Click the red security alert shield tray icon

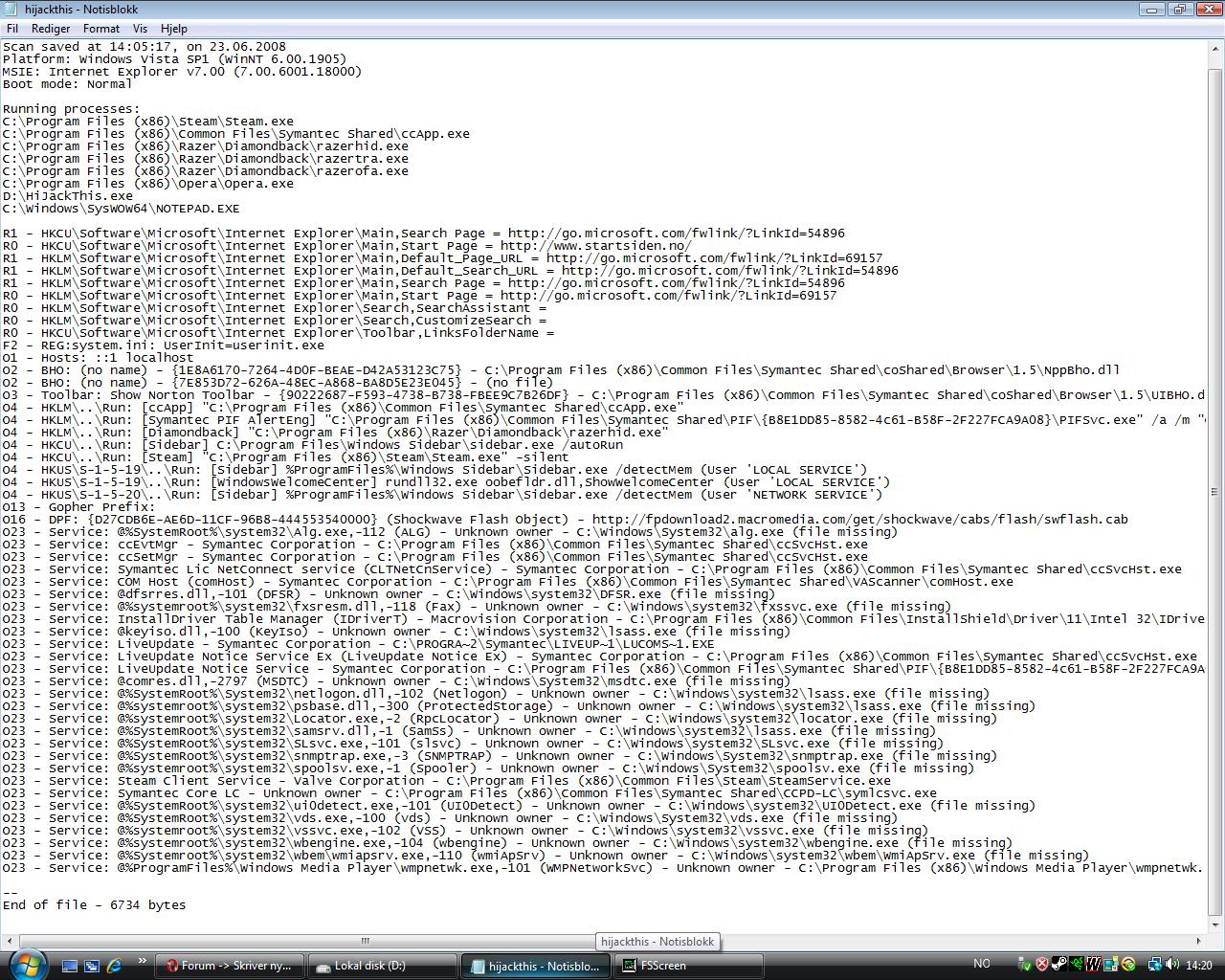[x=1042, y=965]
